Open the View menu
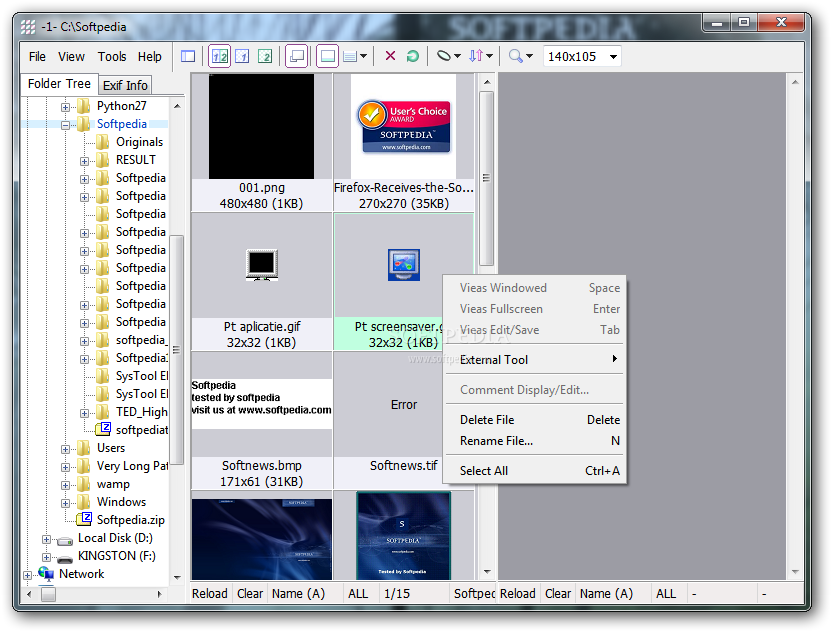 (71, 56)
